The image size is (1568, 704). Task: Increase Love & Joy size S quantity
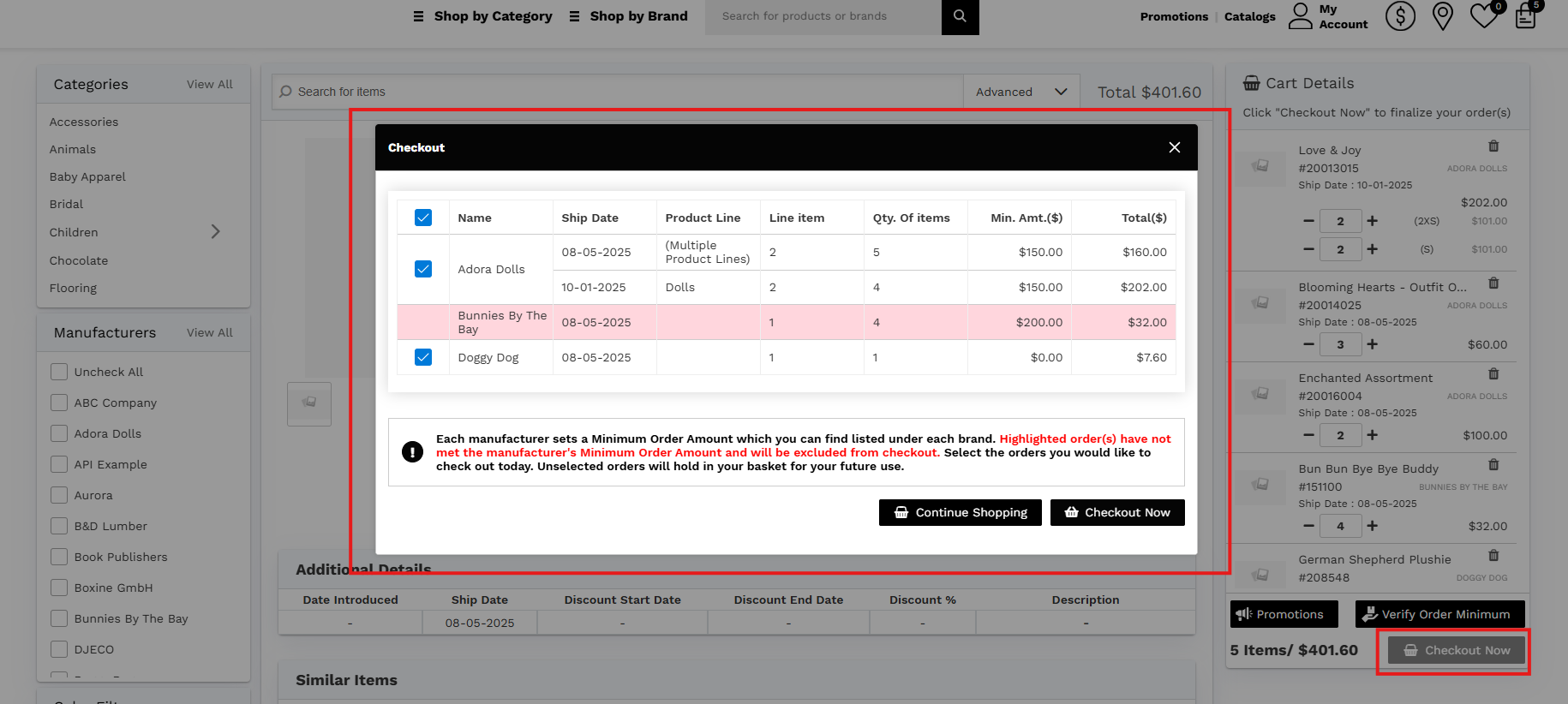tap(1373, 249)
